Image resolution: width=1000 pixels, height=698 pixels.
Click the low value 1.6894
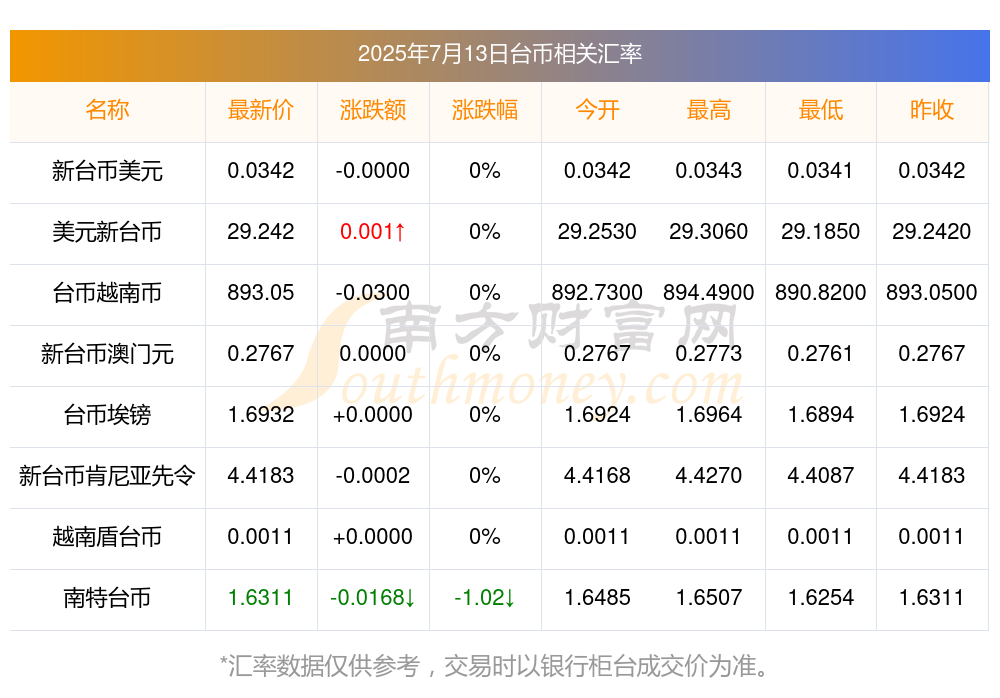(821, 415)
